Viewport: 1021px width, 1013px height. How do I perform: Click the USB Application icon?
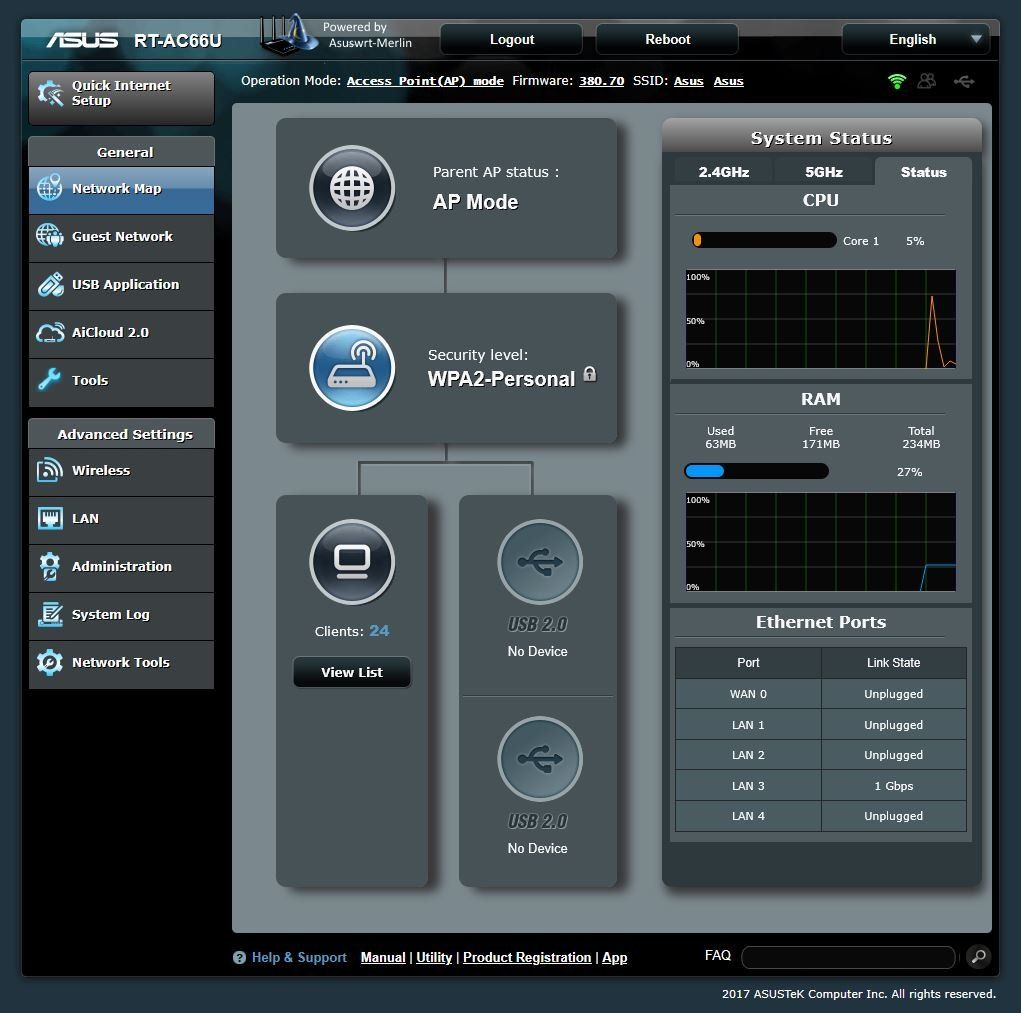click(50, 284)
